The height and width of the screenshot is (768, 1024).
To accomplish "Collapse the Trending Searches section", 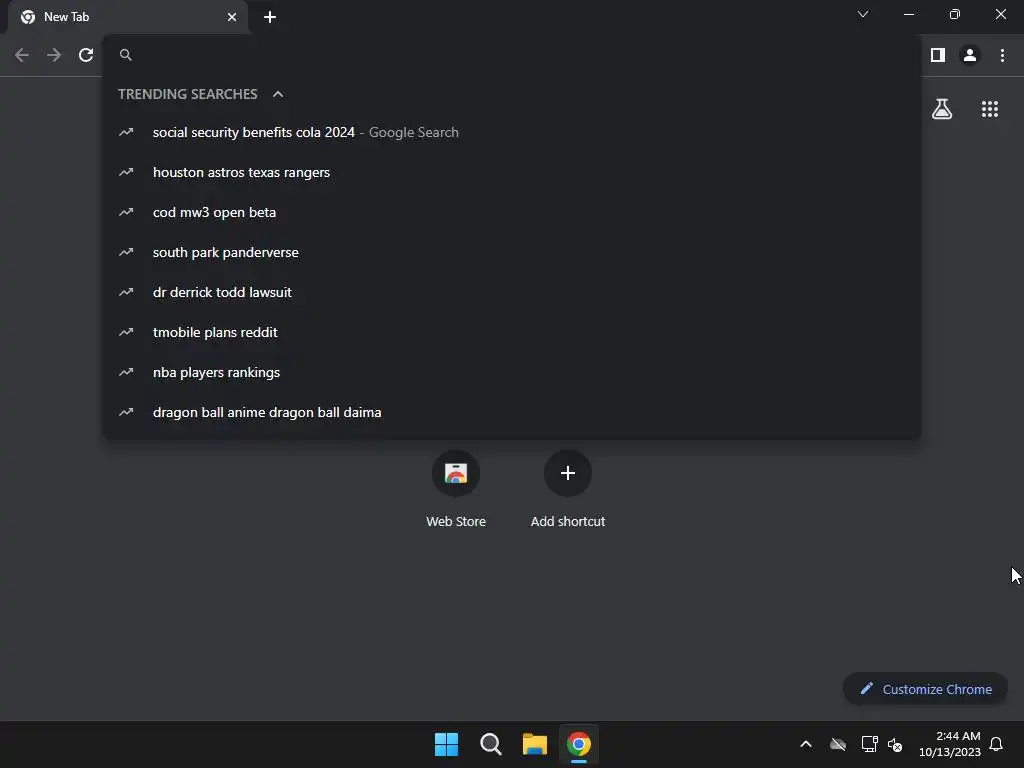I will [x=278, y=94].
